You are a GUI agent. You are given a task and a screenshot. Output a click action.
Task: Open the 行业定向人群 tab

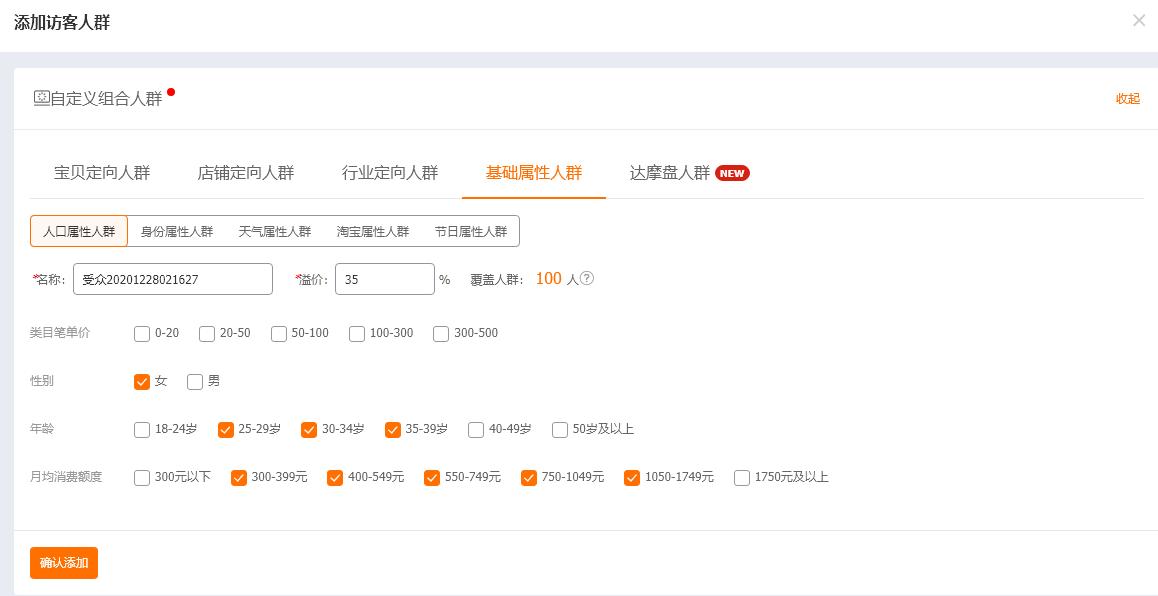coord(391,172)
